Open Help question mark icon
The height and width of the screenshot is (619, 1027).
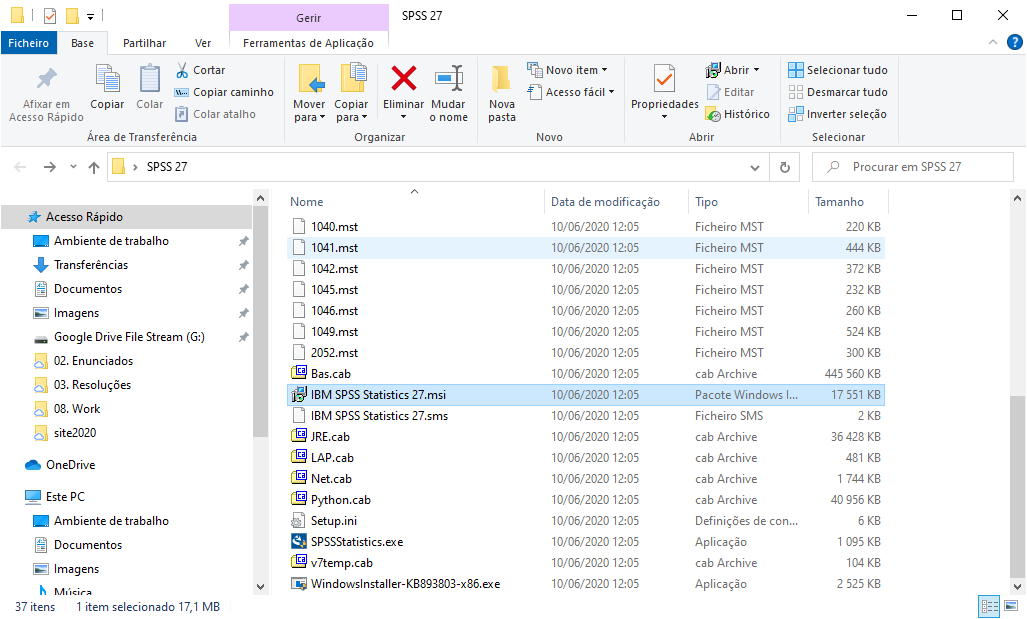pos(1015,43)
